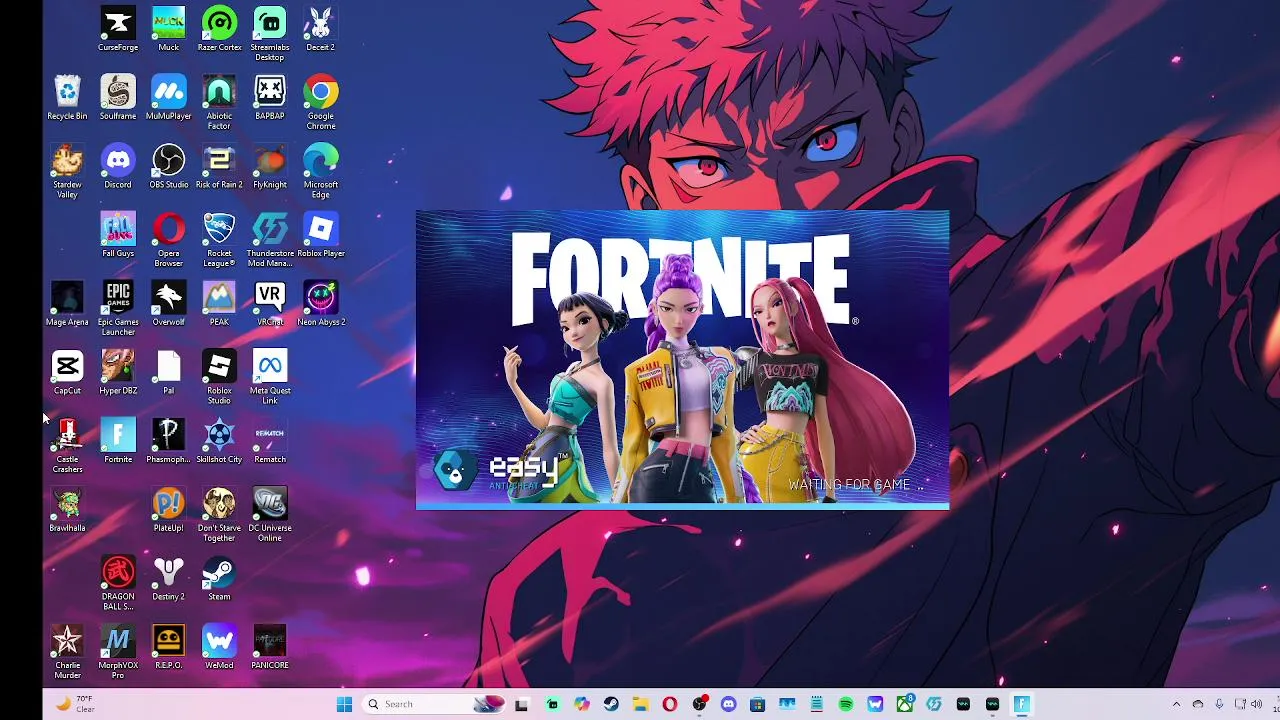This screenshot has width=1280, height=720.
Task: Launch Rematch desktop icon
Action: pos(270,441)
